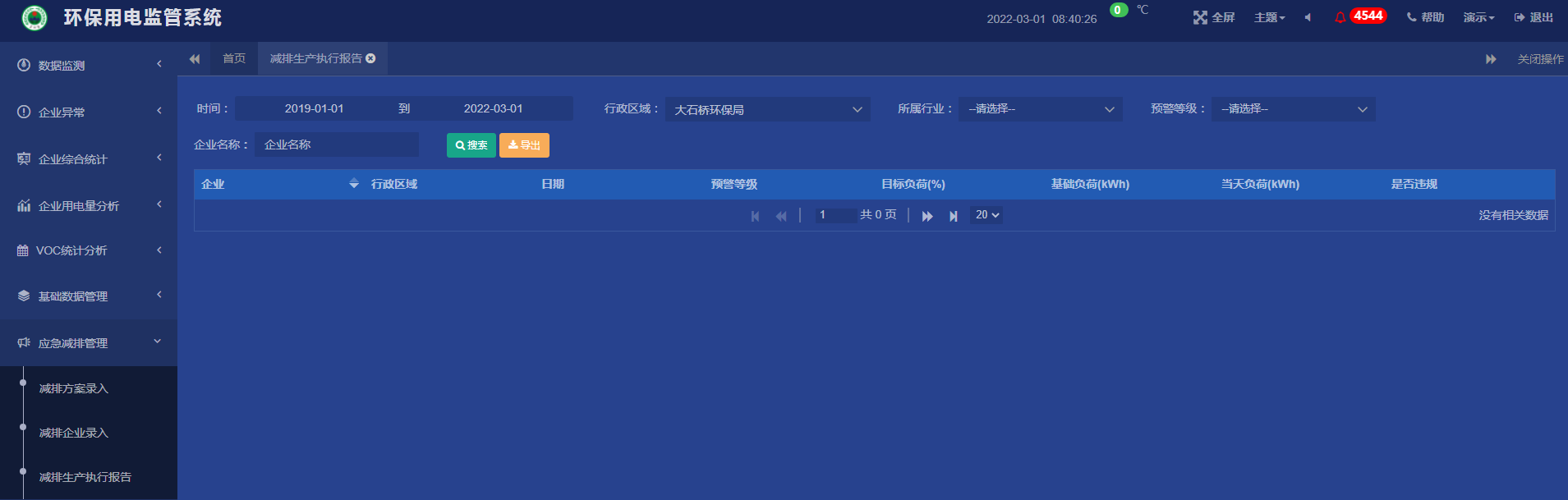
Task: Open the 行政区域 dropdown
Action: (x=767, y=109)
